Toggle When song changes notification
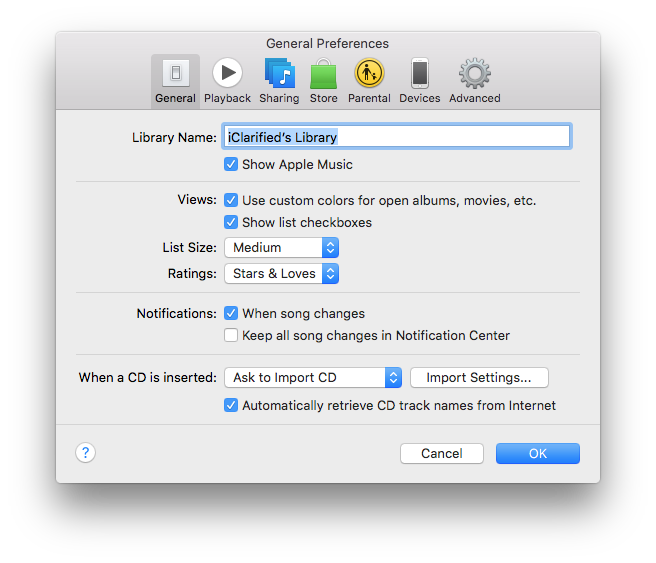The width and height of the screenshot is (656, 563). coord(231,313)
